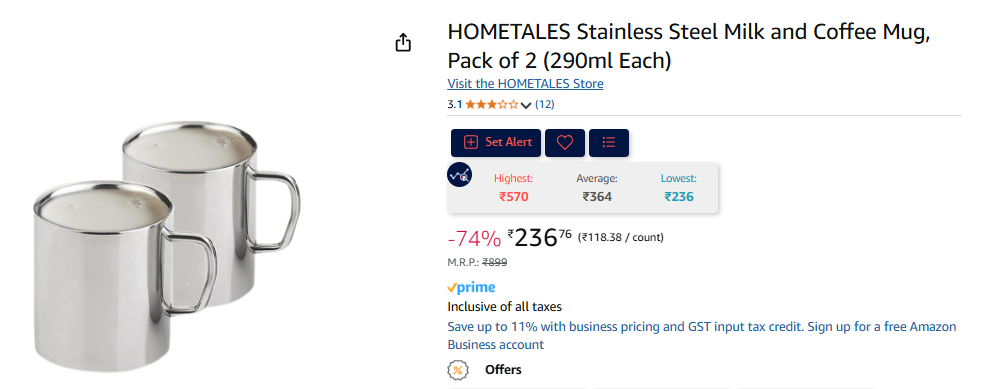Click the Prime checkmark logo

471,287
